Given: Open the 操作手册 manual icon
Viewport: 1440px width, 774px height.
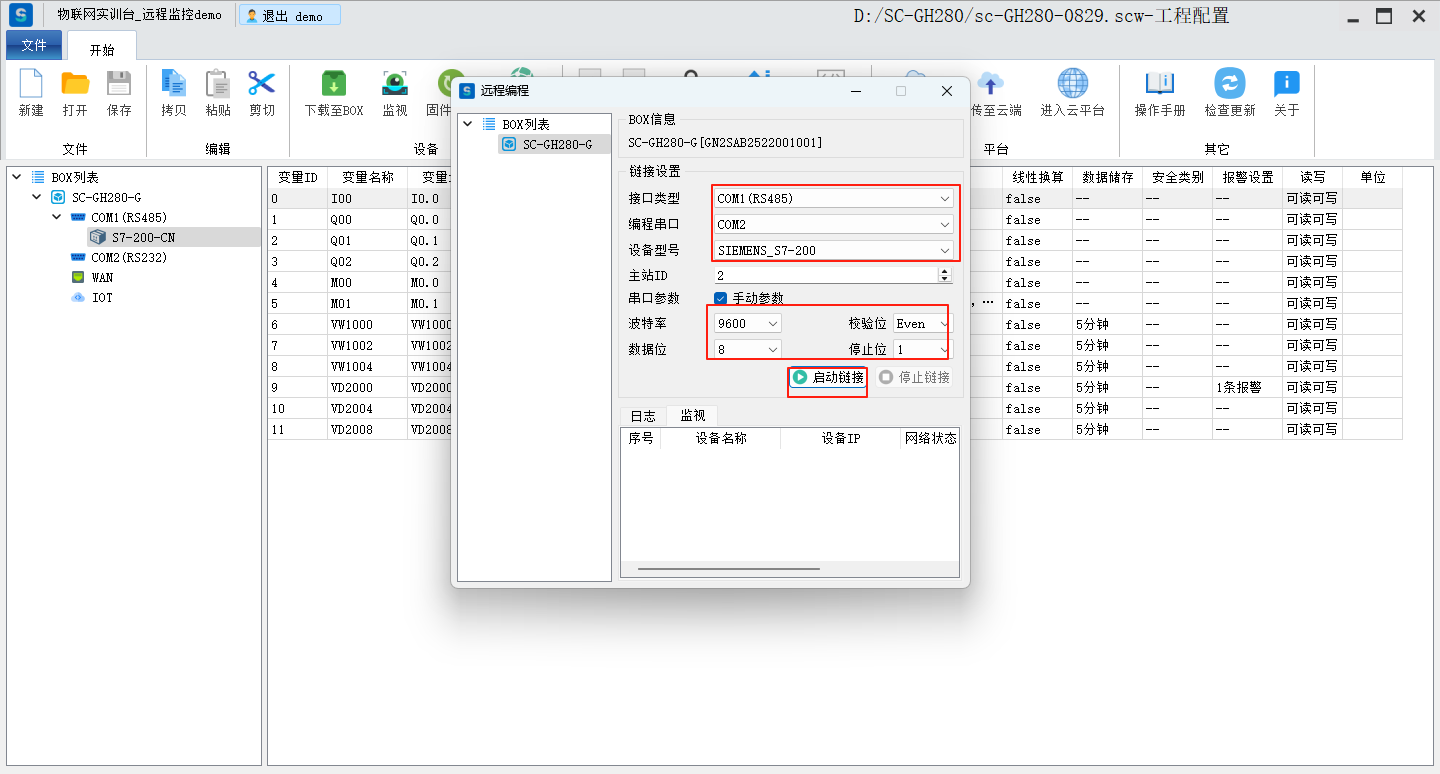Looking at the screenshot, I should click(x=1160, y=84).
